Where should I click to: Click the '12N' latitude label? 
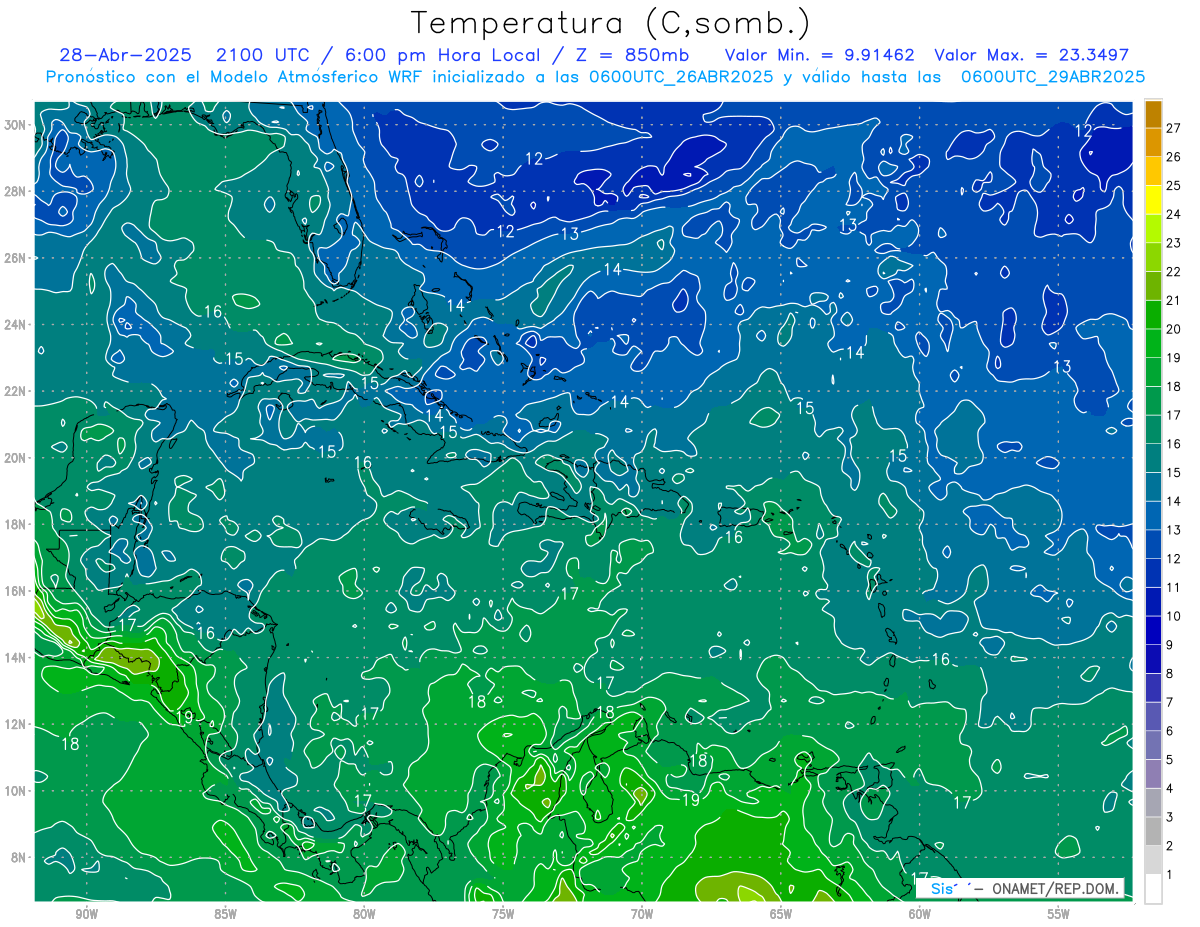coord(17,724)
